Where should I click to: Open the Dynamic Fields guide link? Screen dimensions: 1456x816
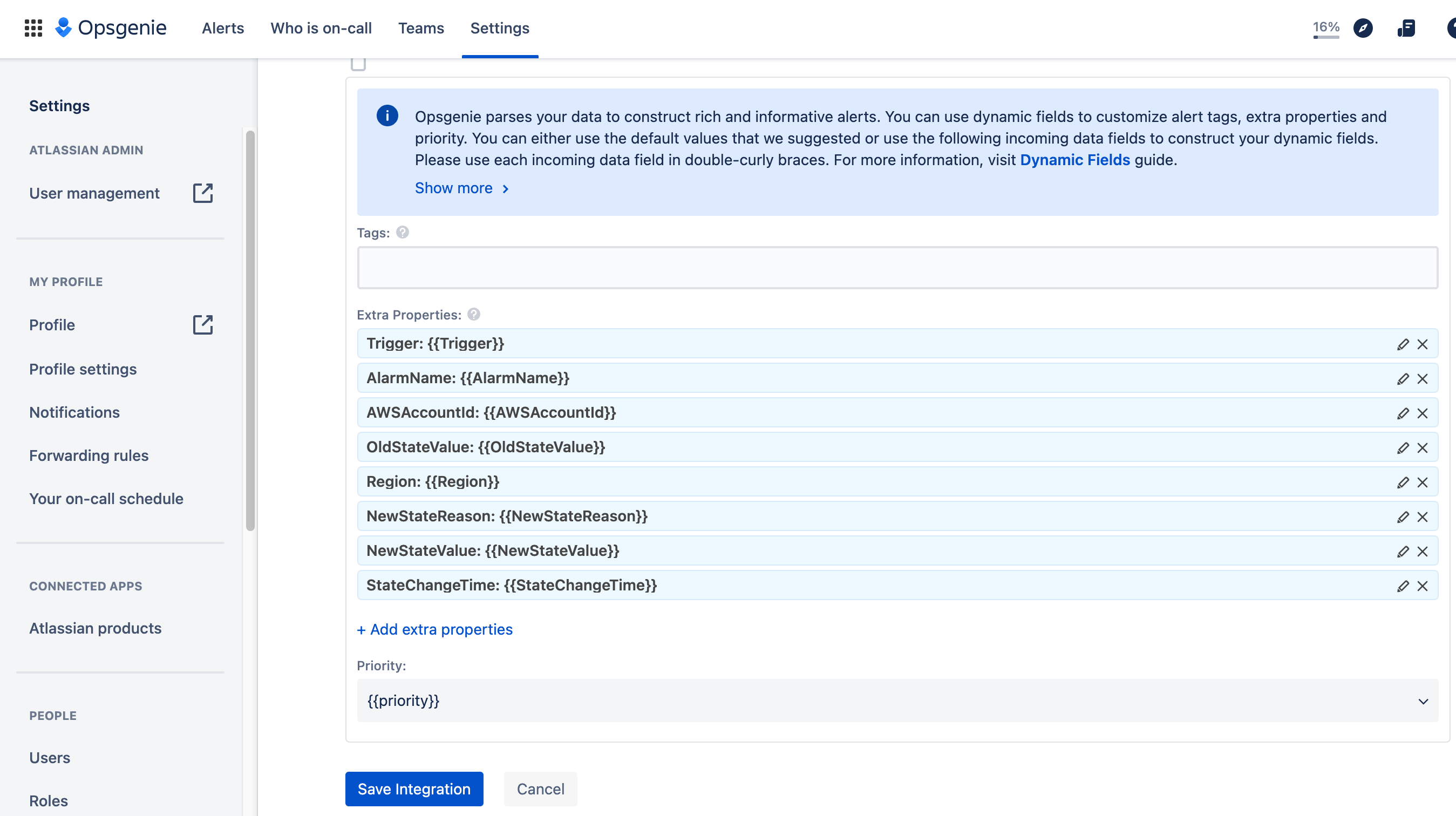point(1074,159)
